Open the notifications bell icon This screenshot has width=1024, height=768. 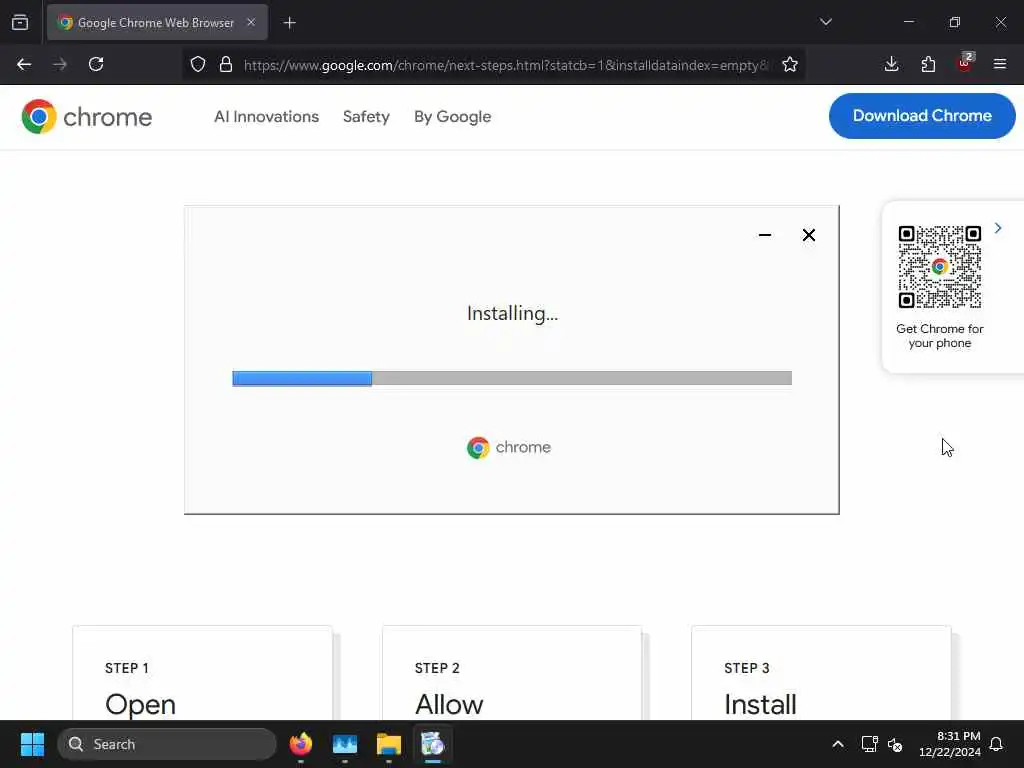[997, 744]
